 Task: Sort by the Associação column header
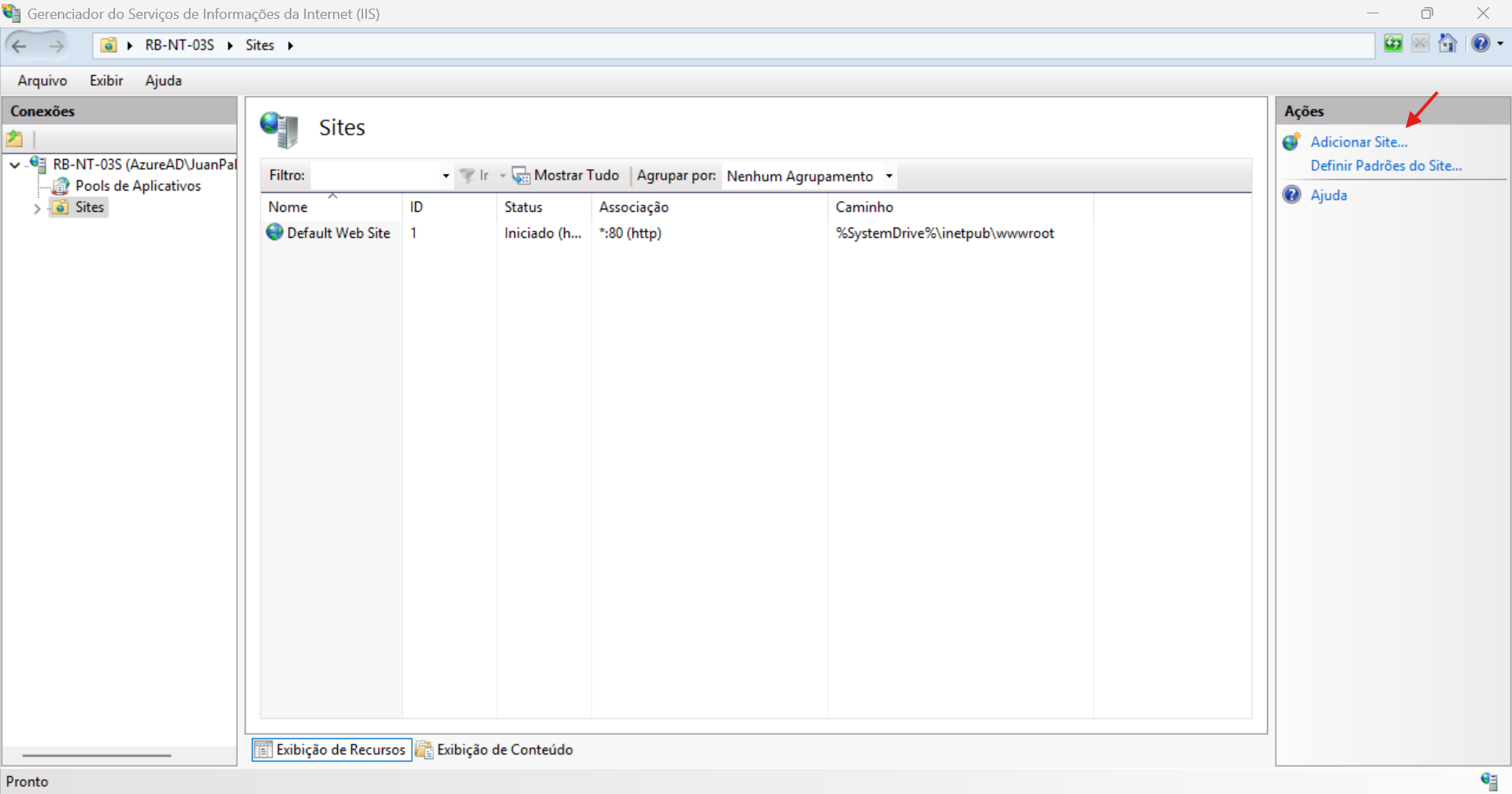pyautogui.click(x=710, y=206)
